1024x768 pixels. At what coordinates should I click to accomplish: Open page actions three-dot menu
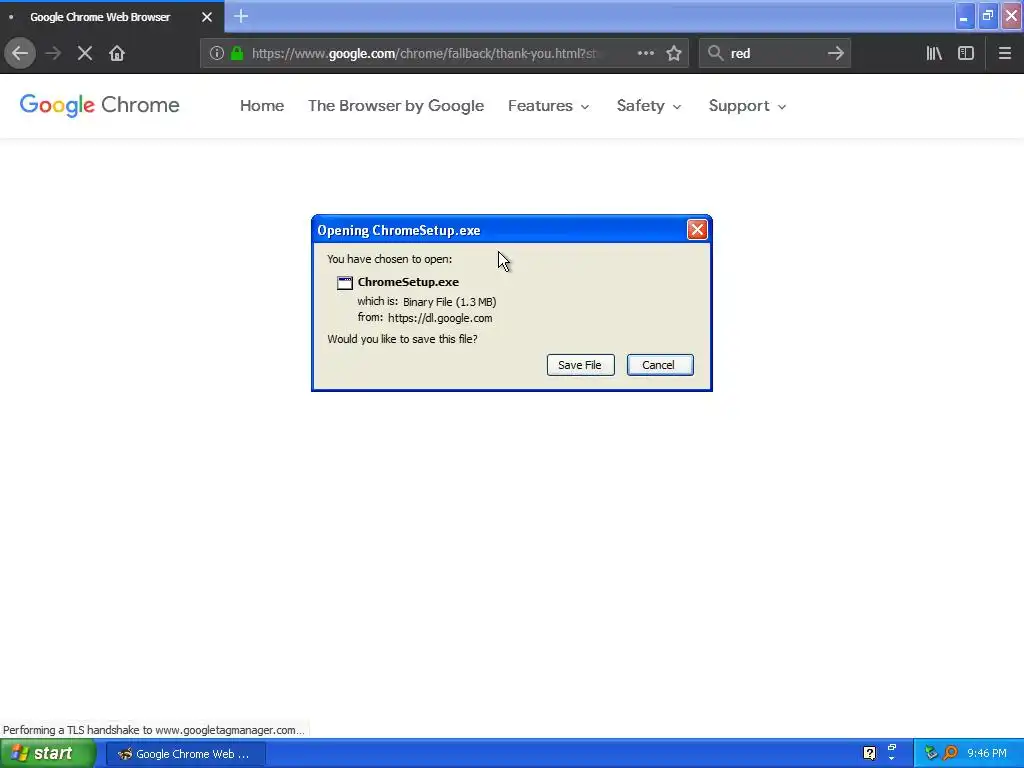(x=645, y=53)
